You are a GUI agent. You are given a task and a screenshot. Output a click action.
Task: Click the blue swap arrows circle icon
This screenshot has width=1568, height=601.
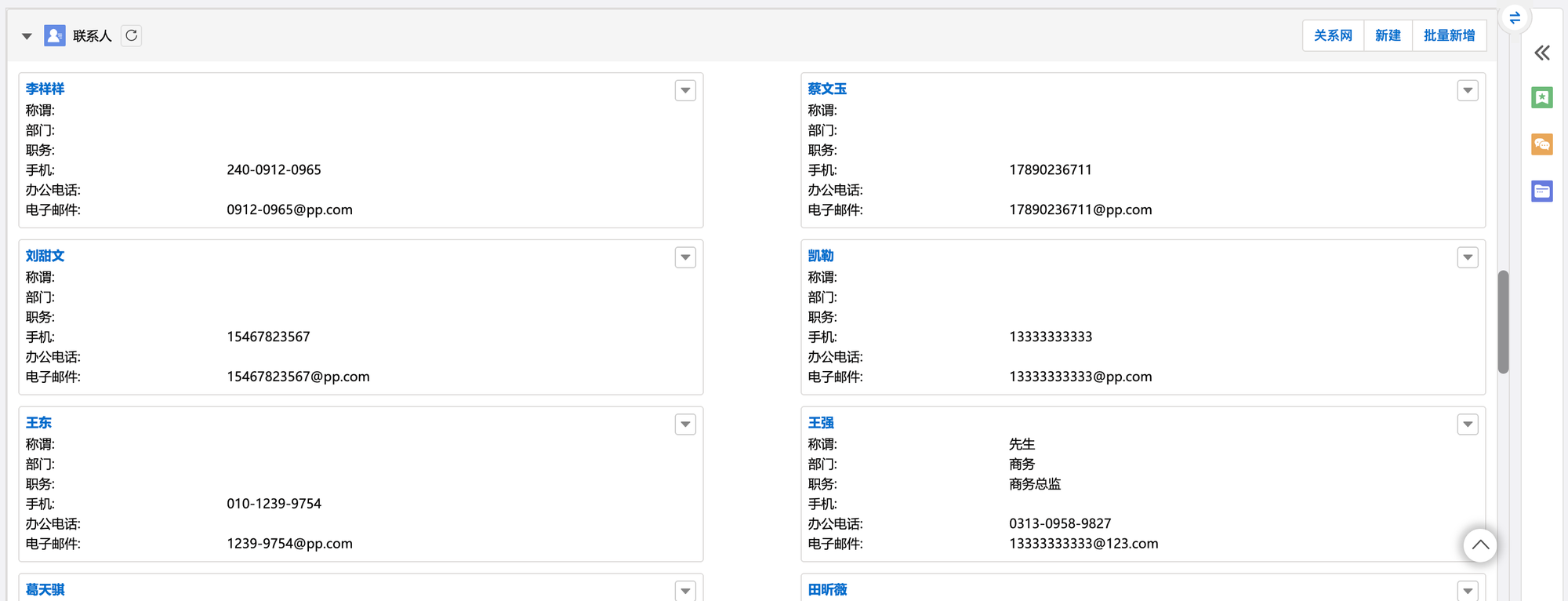point(1515,17)
